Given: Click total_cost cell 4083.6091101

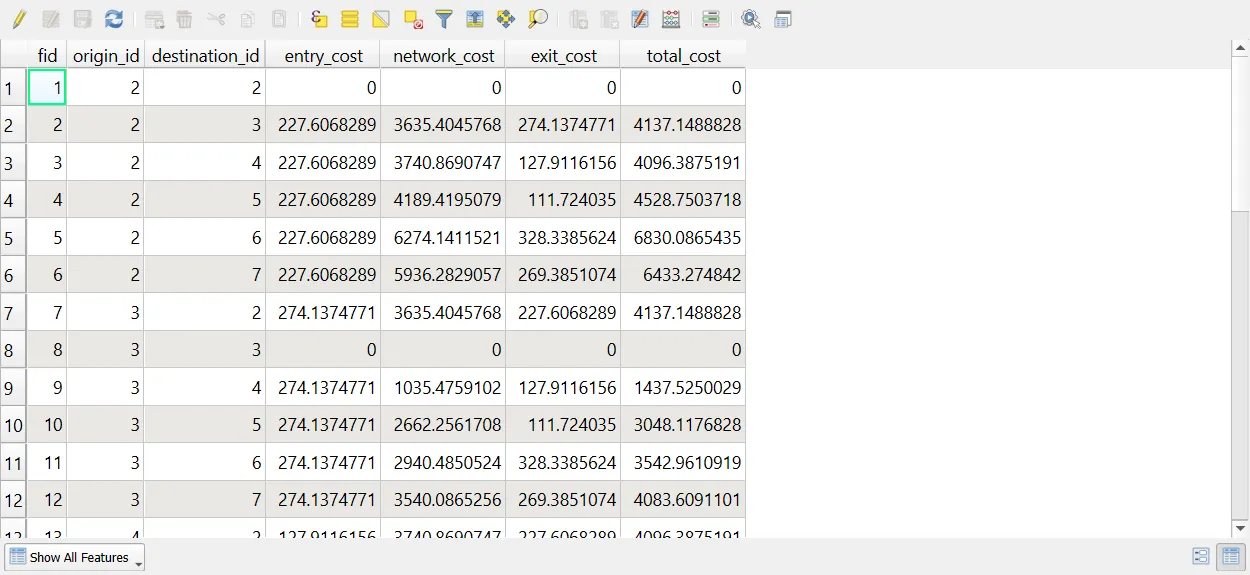Looking at the screenshot, I should [x=683, y=500].
